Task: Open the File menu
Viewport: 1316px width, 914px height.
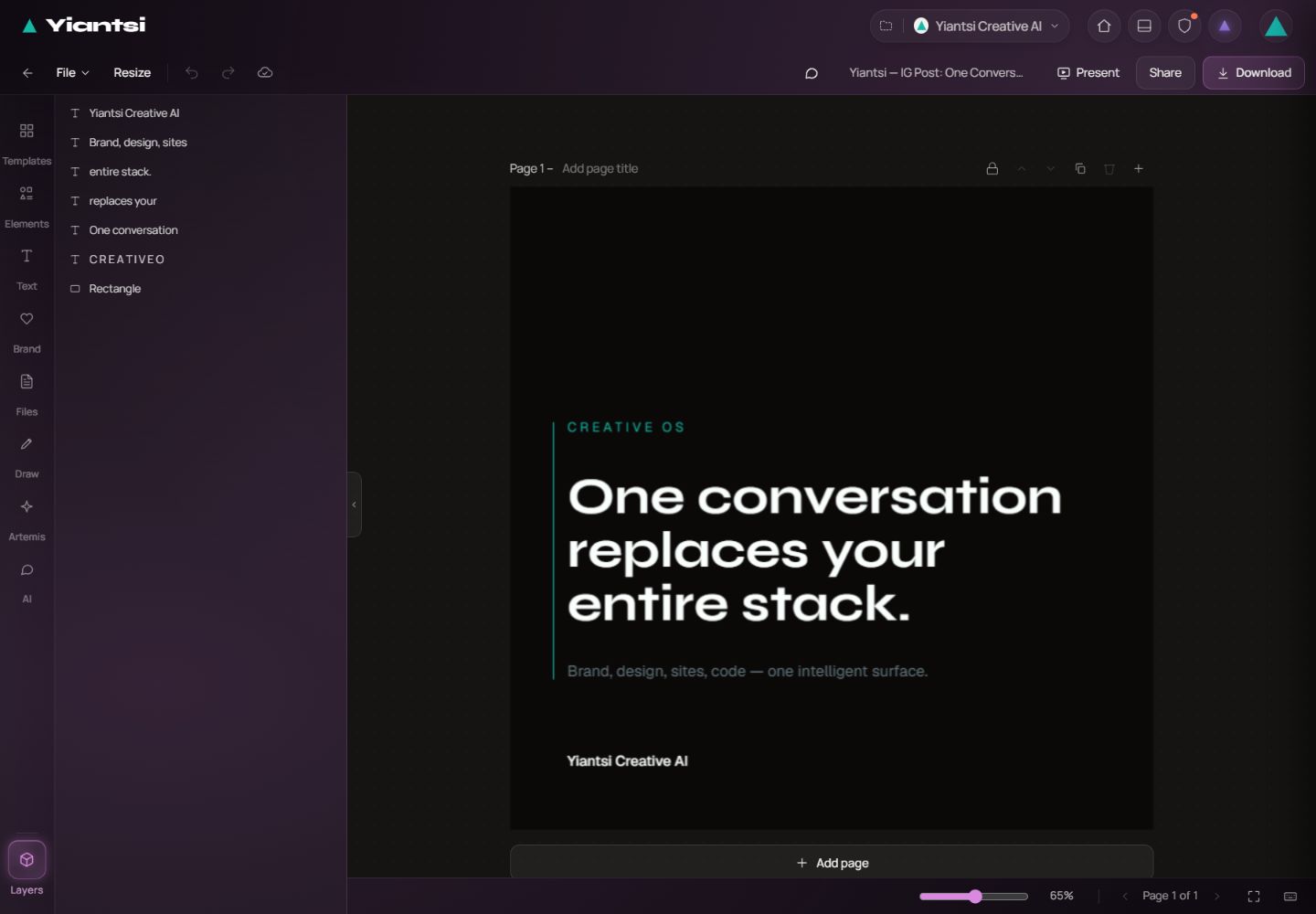Action: click(72, 73)
